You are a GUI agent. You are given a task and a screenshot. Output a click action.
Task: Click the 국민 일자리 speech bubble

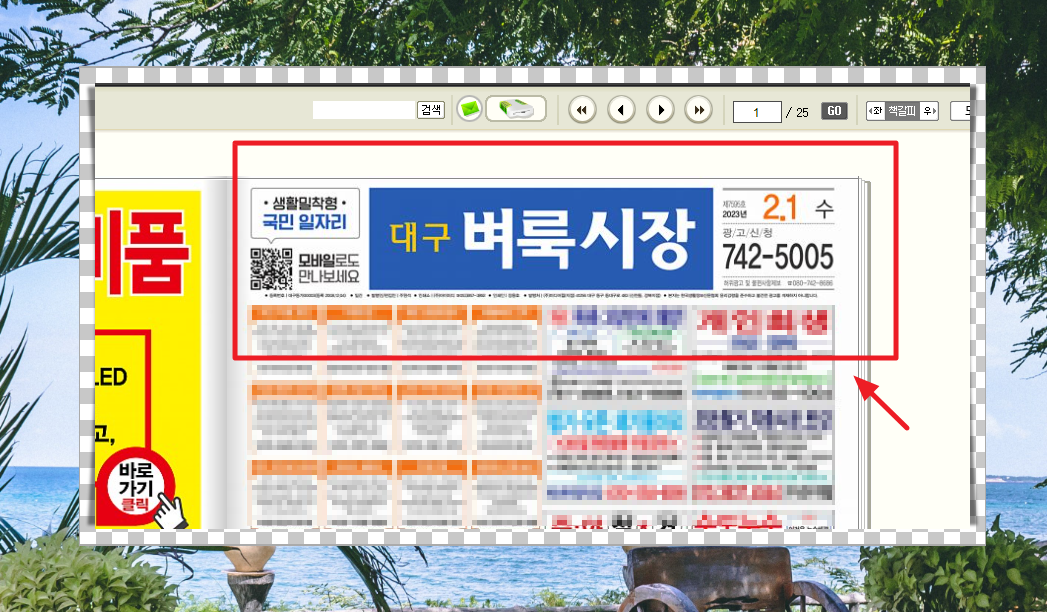click(x=305, y=214)
